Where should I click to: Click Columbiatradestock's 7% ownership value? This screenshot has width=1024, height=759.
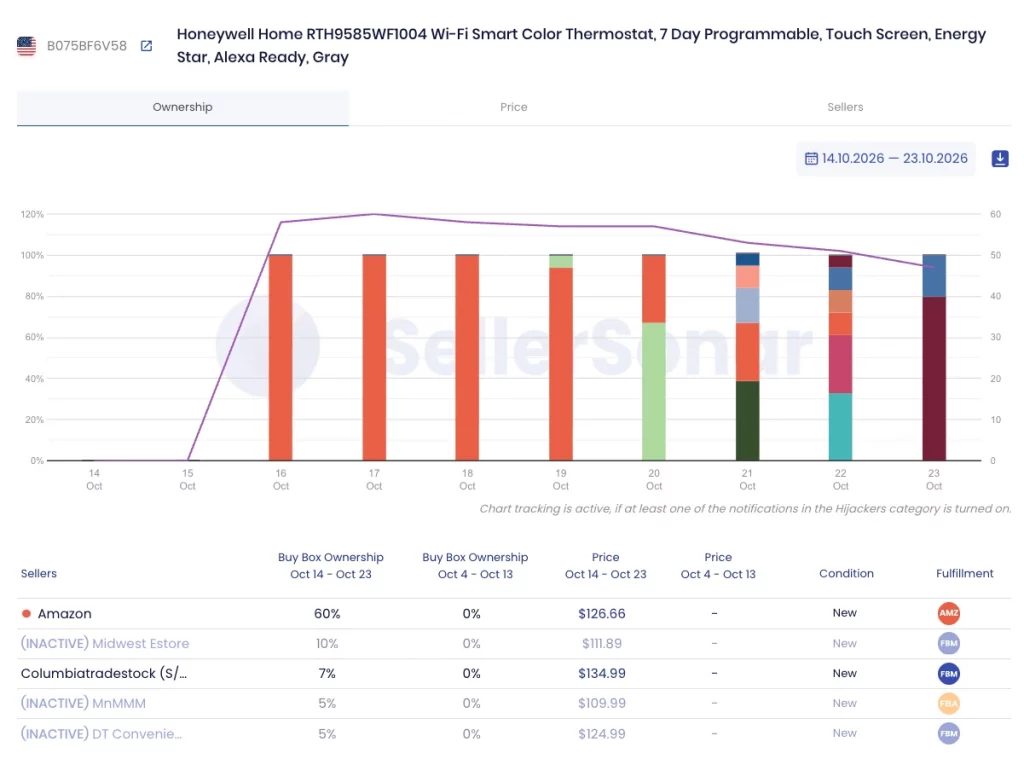[x=327, y=673]
